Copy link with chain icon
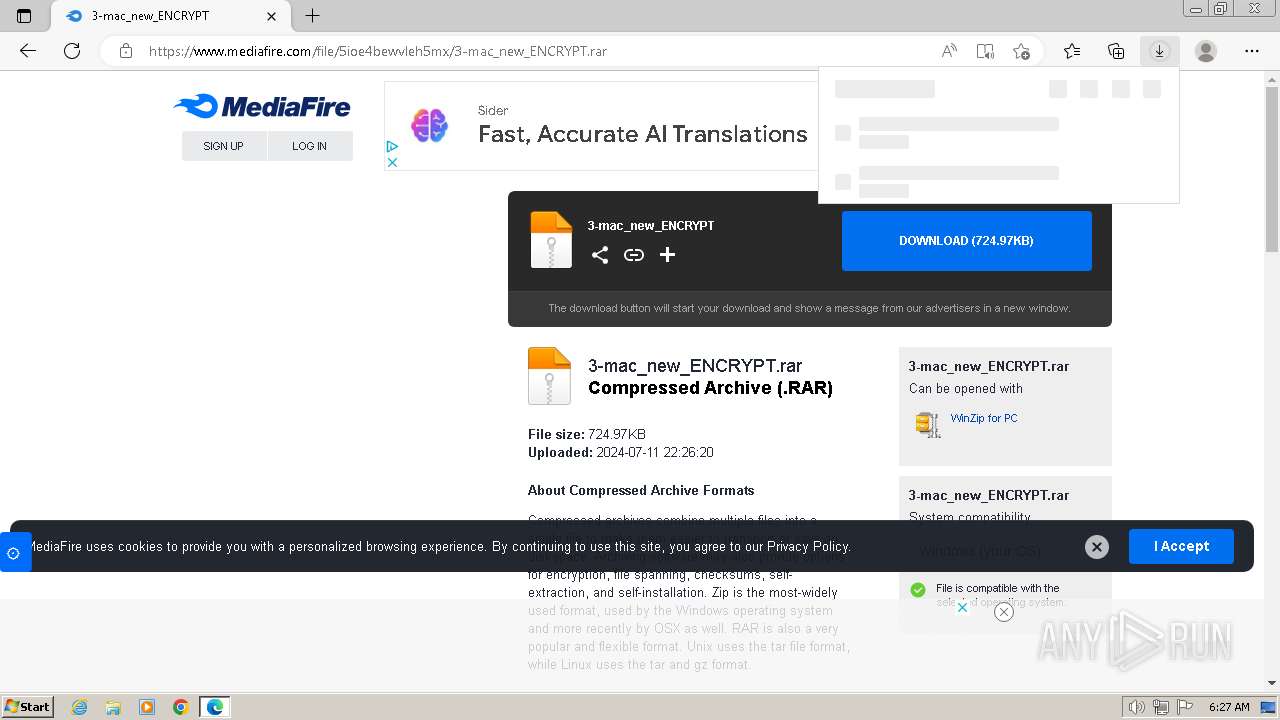Screen dimensions: 1280x720 (634, 255)
